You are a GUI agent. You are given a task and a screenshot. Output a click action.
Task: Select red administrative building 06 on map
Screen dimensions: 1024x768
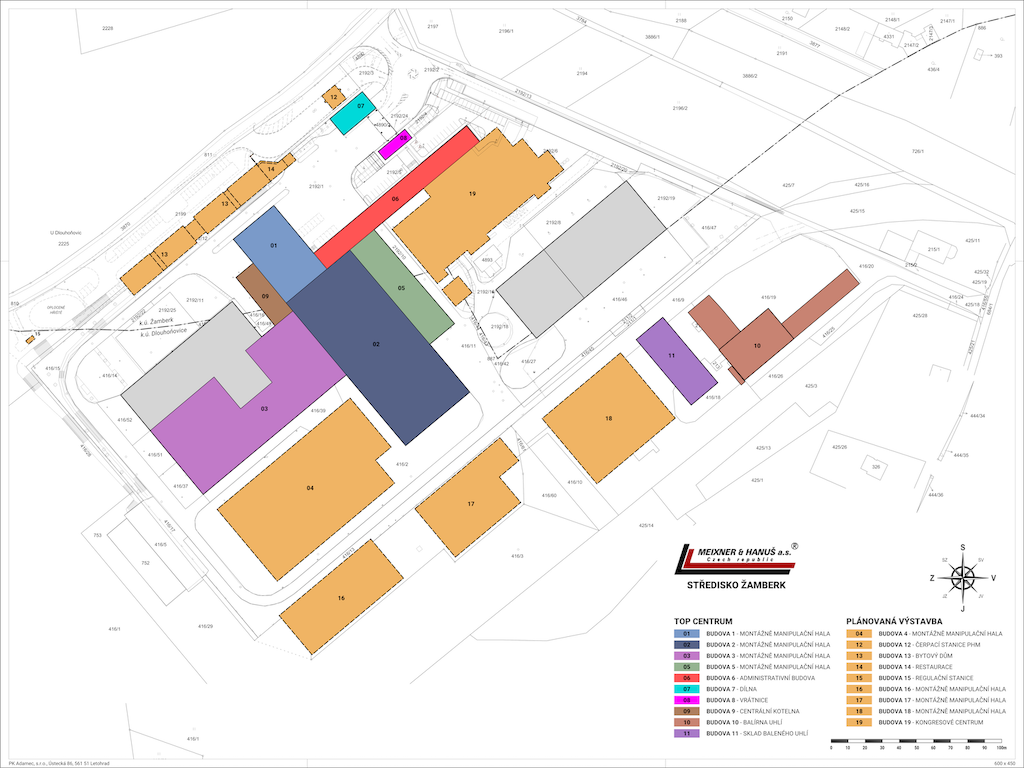point(398,198)
